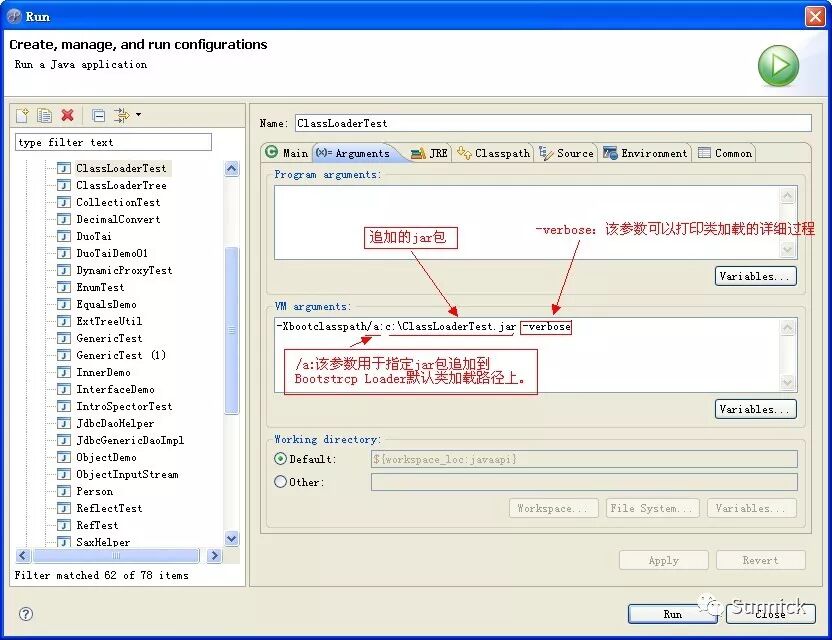The image size is (832, 640).
Task: Click the tree vertical scrollbar thumb
Action: pyautogui.click(x=232, y=330)
